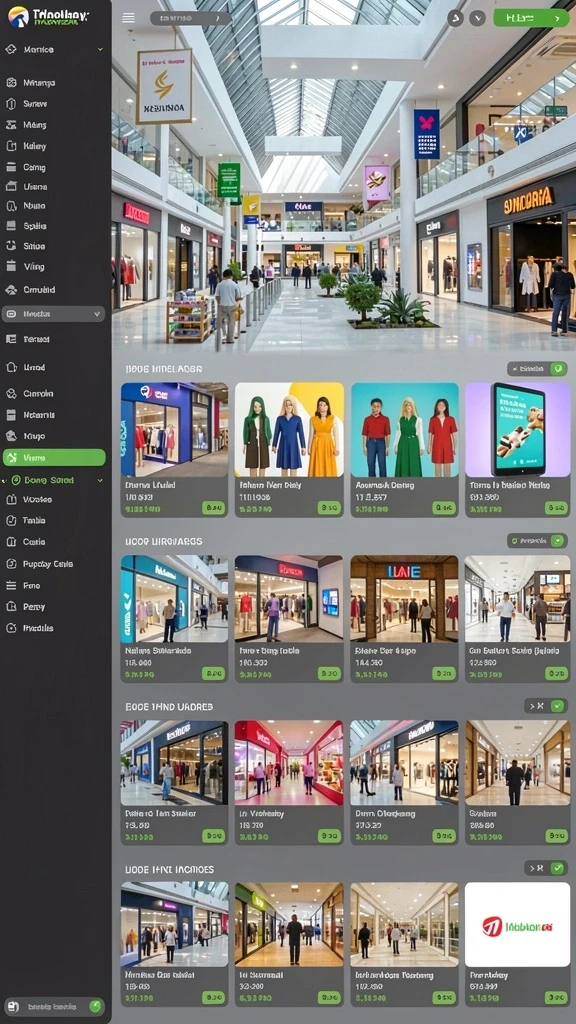Image resolution: width=576 pixels, height=1024 pixels.
Task: Open the round chevron dropdown in top bar
Action: tap(477, 18)
